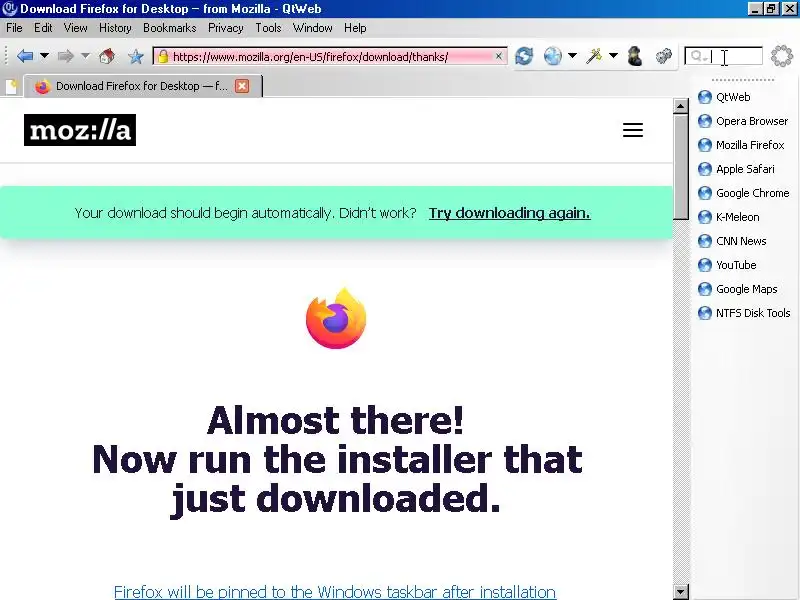This screenshot has width=800, height=600.
Task: Open K-Meleon bookmark
Action: point(729,217)
